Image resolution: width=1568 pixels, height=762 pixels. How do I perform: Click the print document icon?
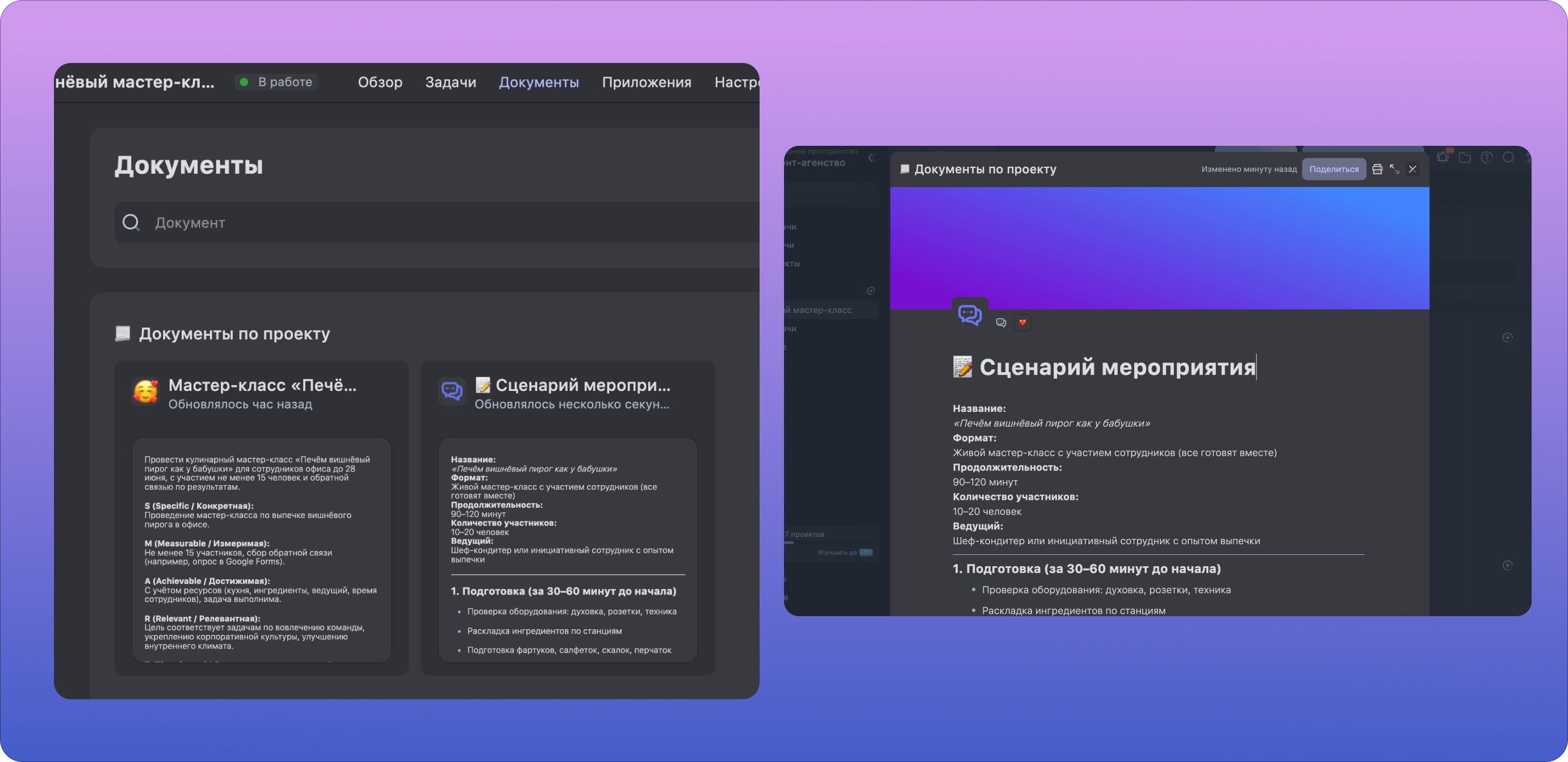1377,169
